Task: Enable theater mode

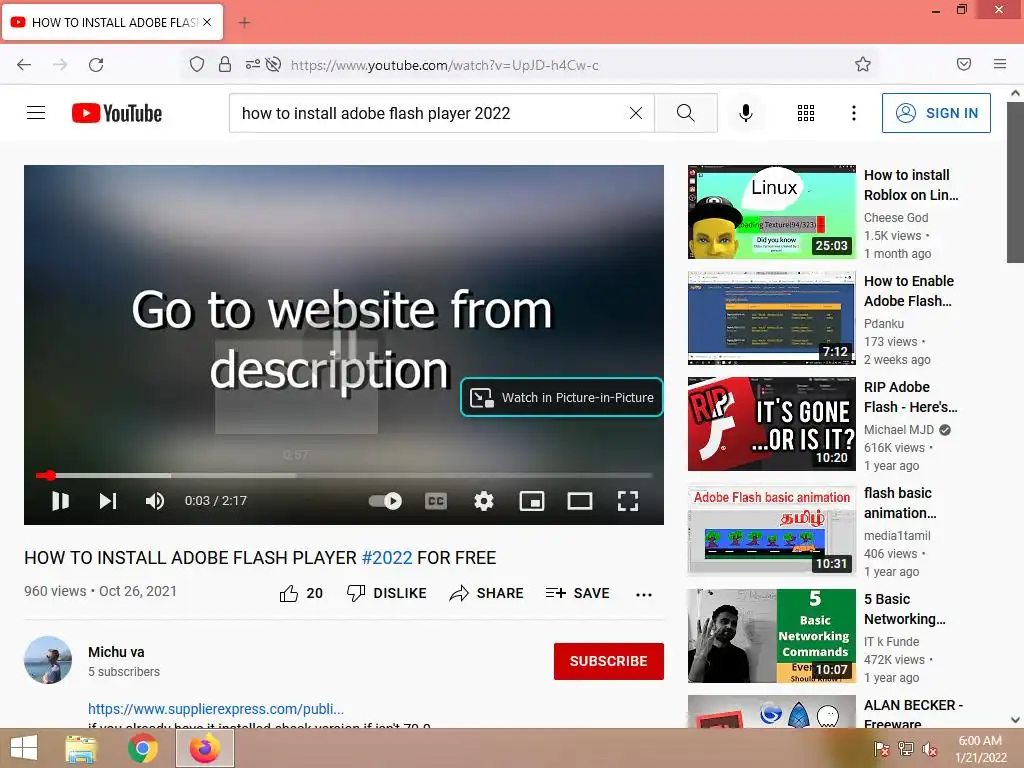Action: click(x=580, y=501)
